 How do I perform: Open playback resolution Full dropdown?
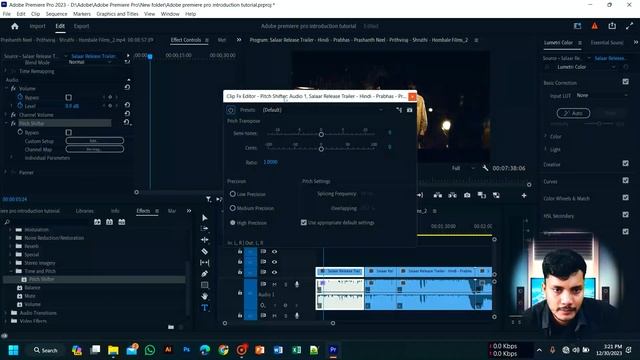[x=463, y=168]
